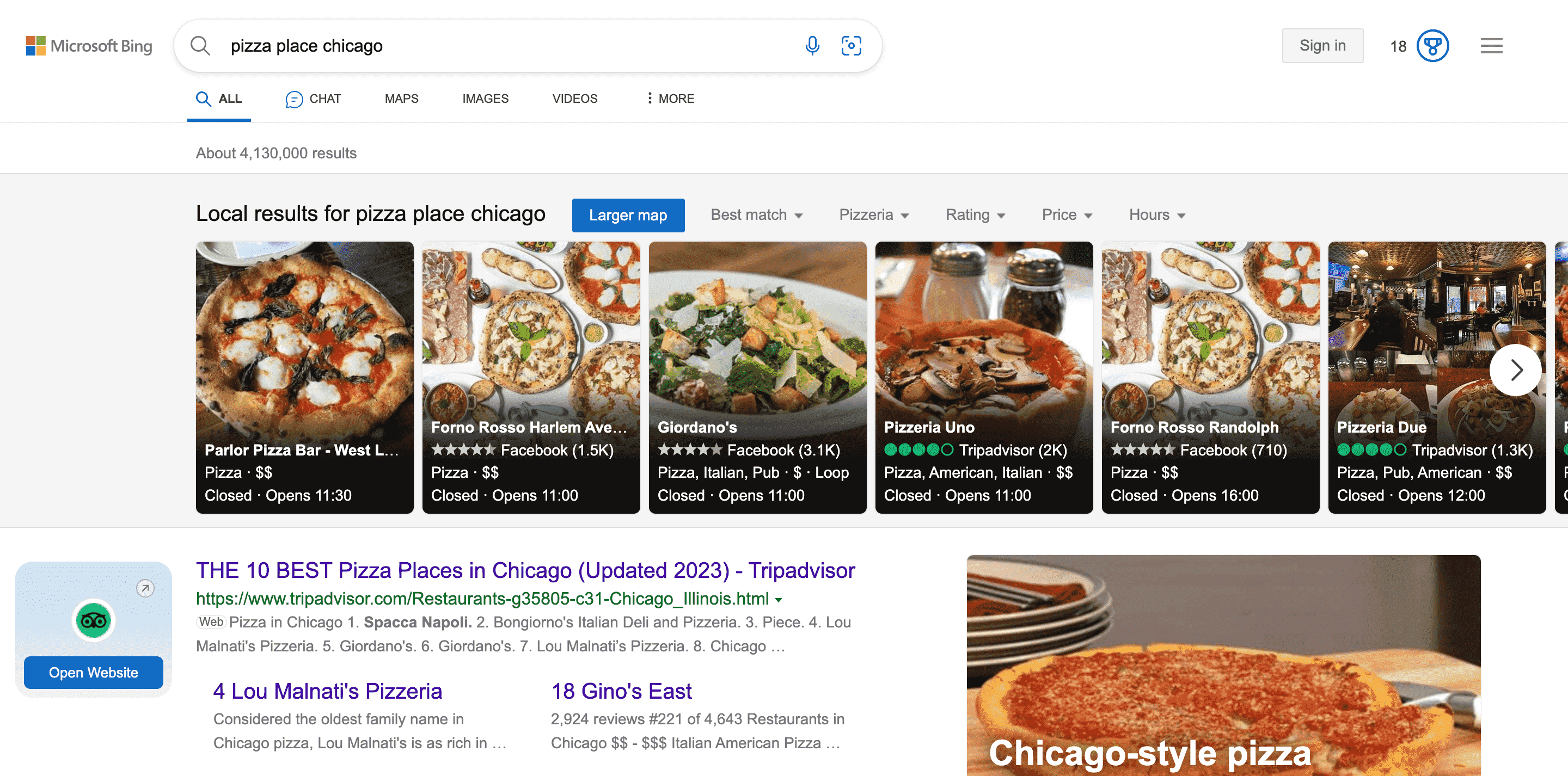
Task: Click Pizzeria Due Tripadvisor (1.3K) rating
Action: [1435, 450]
